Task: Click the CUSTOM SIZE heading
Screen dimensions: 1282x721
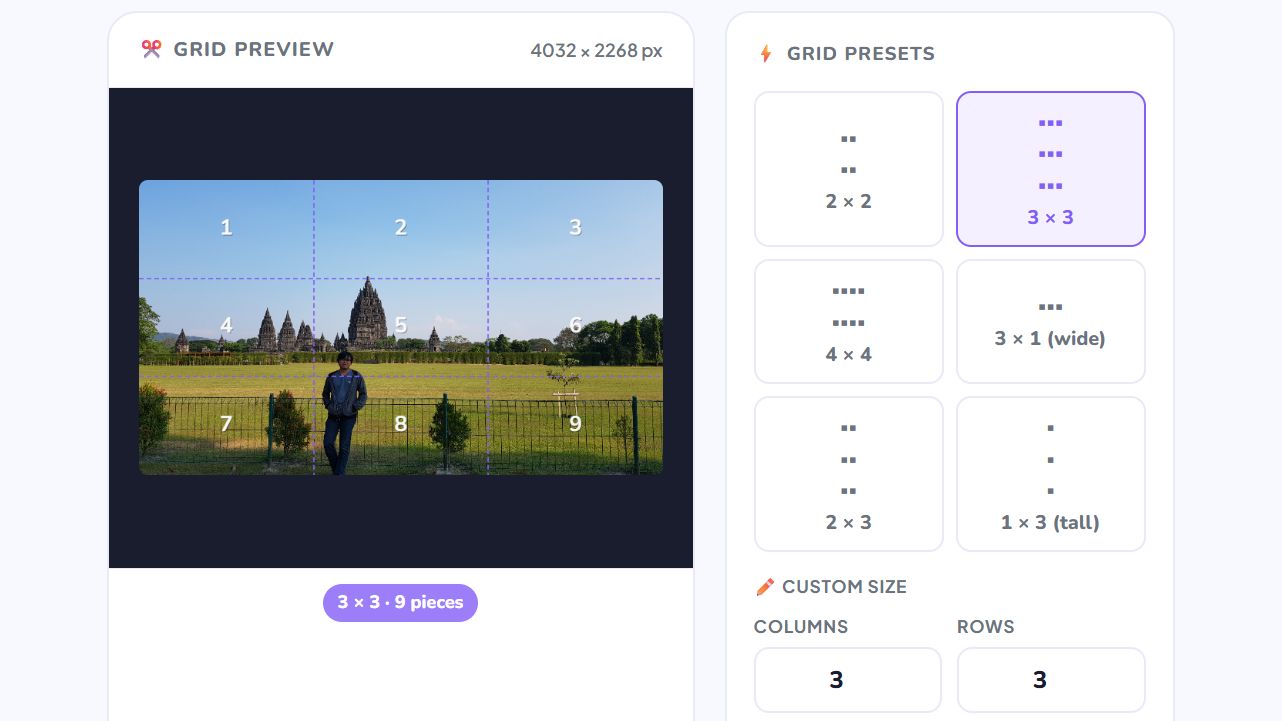Action: (844, 587)
